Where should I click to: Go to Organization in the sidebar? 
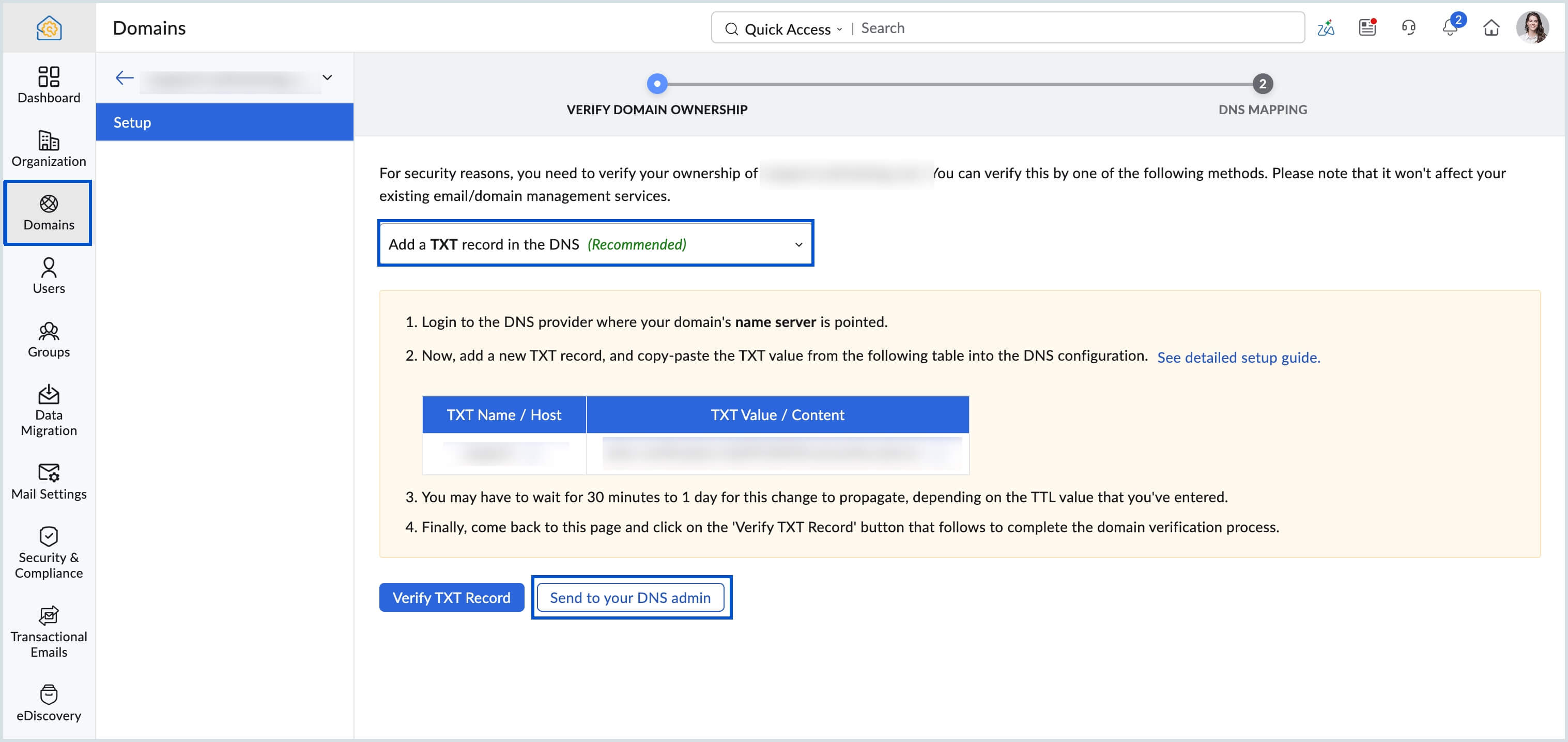(49, 148)
